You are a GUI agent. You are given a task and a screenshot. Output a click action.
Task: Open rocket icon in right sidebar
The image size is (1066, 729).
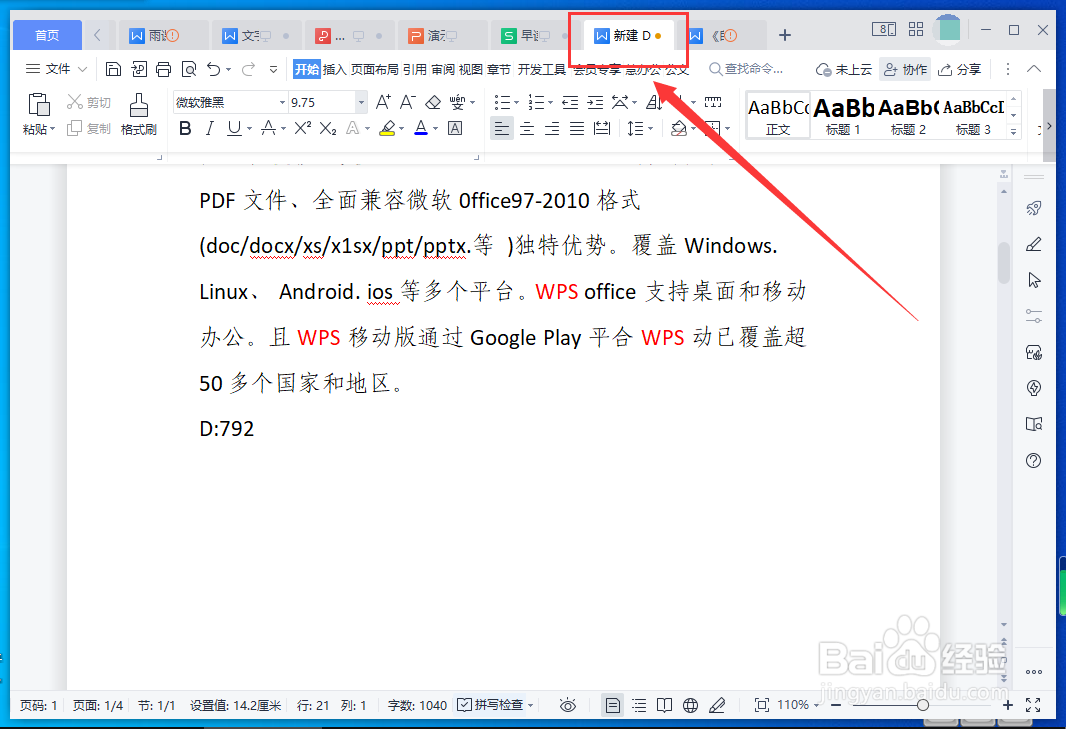point(1034,208)
